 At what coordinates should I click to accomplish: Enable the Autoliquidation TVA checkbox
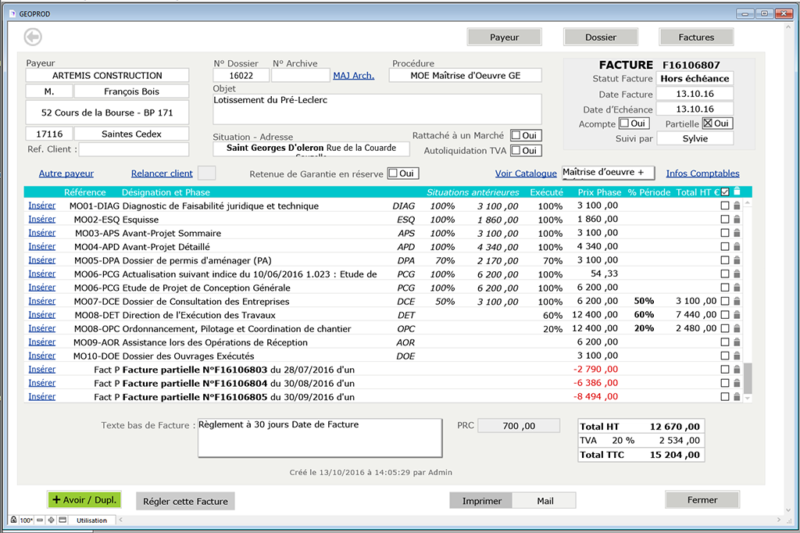coord(516,151)
